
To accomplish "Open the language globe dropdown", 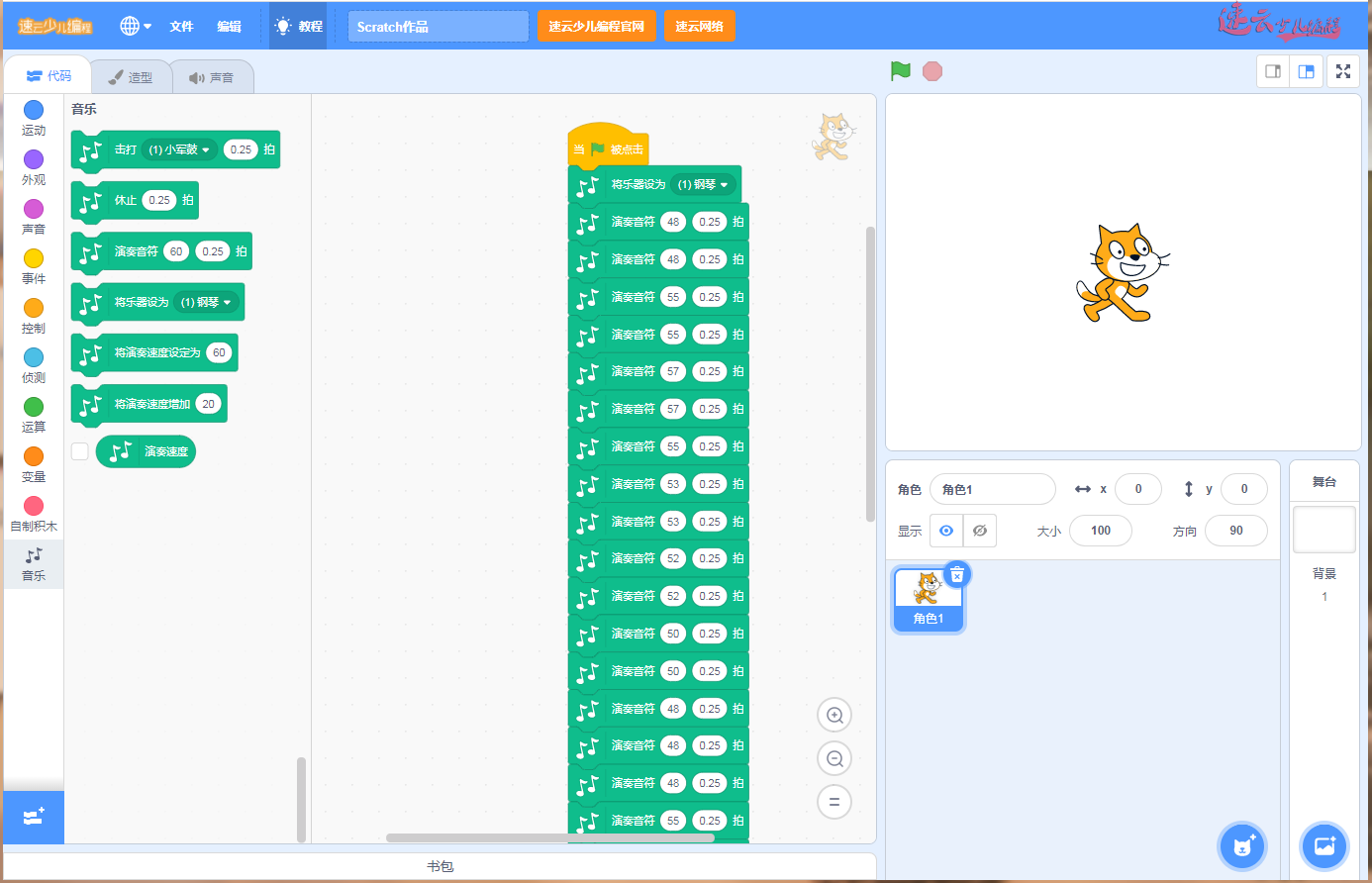I will coord(135,27).
